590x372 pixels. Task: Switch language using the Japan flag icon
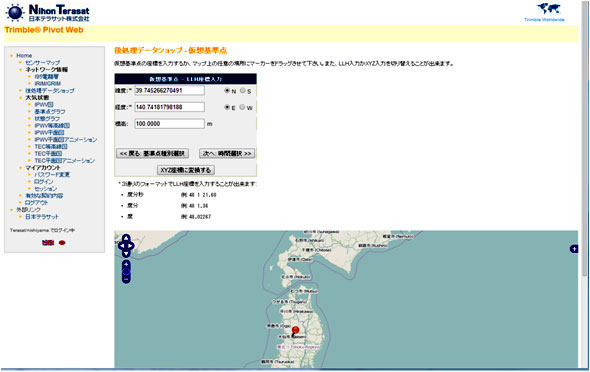62,243
